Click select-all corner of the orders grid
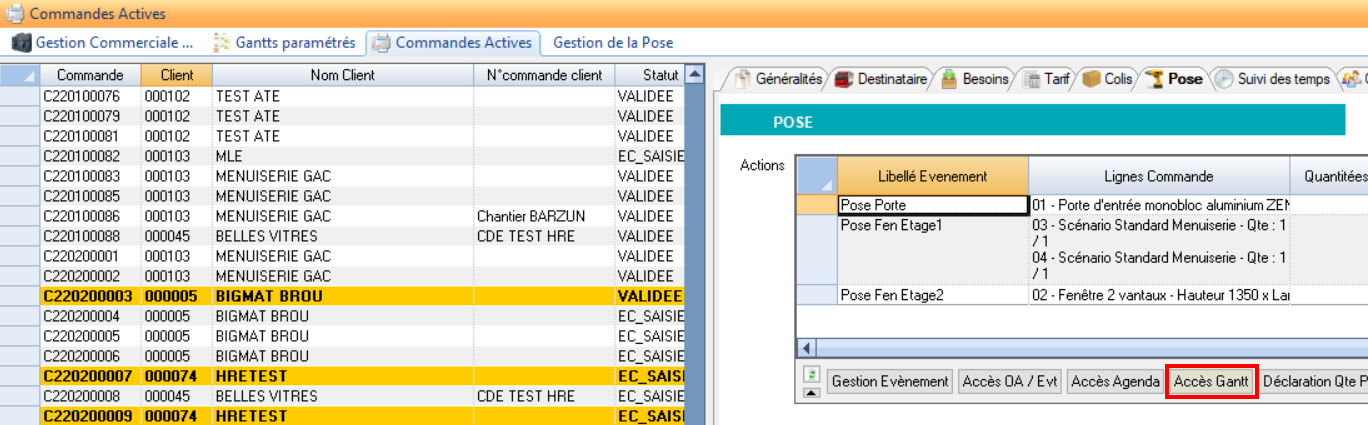1368x425 pixels. point(20,75)
